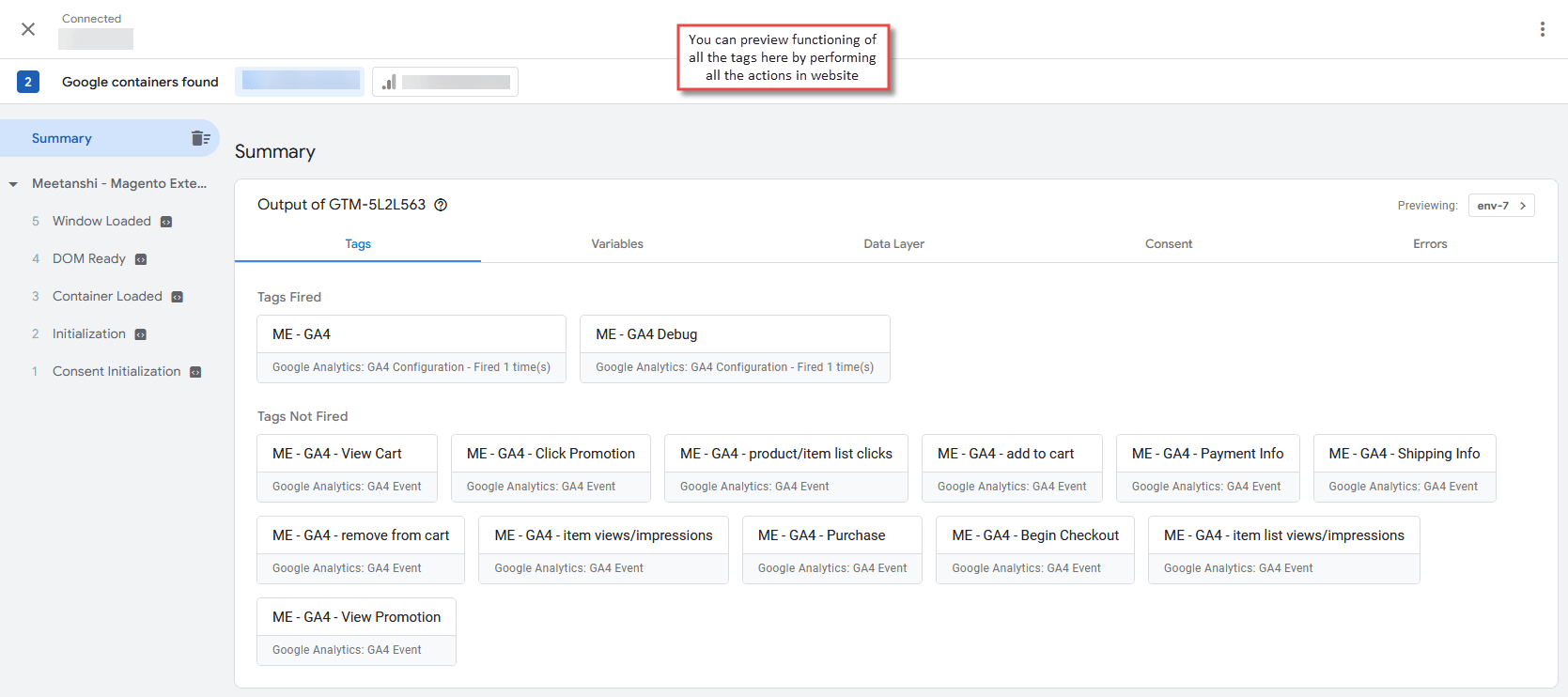
Task: Click the Output of GTM-5L2L563 title
Action: (341, 205)
